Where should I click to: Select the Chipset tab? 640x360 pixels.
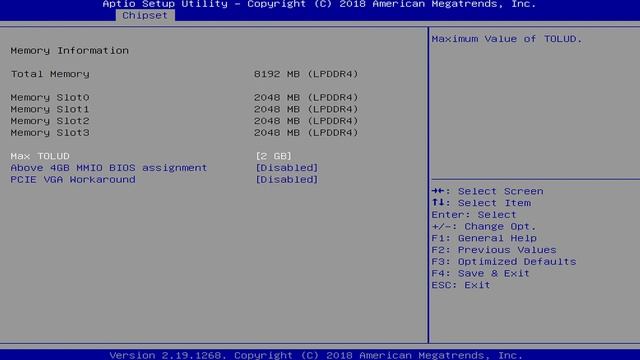pyautogui.click(x=145, y=16)
